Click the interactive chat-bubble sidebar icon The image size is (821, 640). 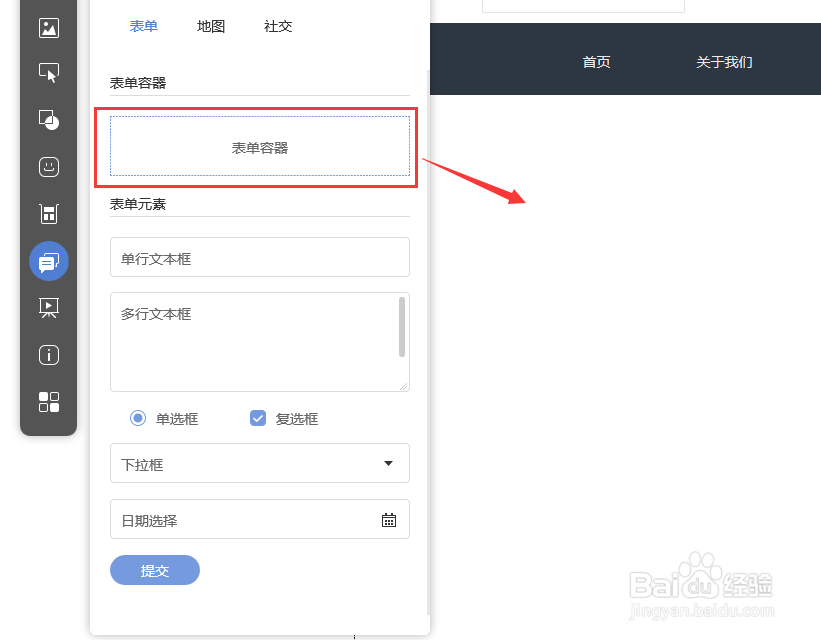tap(49, 261)
